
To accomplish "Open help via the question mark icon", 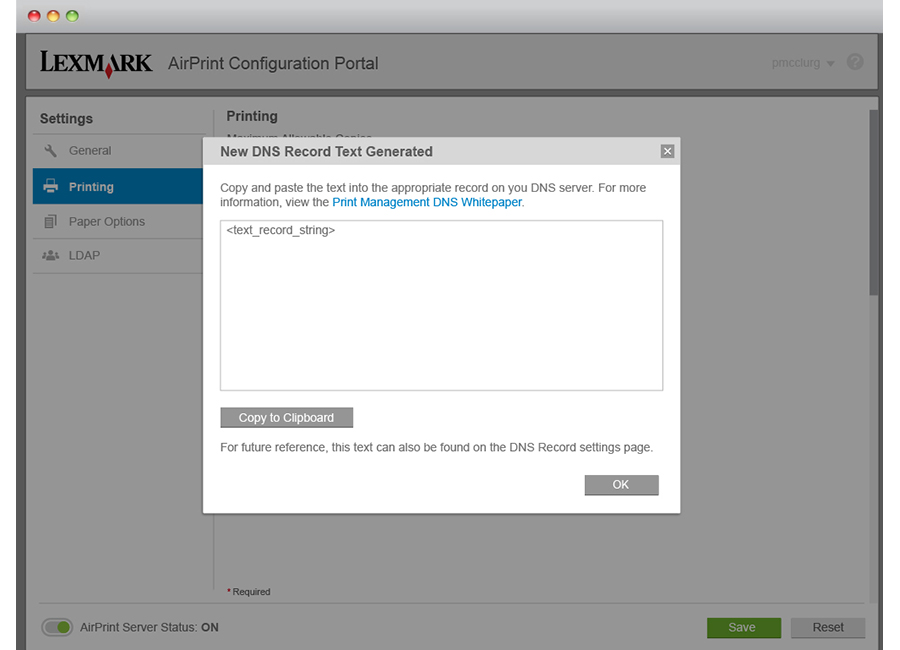I will pyautogui.click(x=855, y=62).
